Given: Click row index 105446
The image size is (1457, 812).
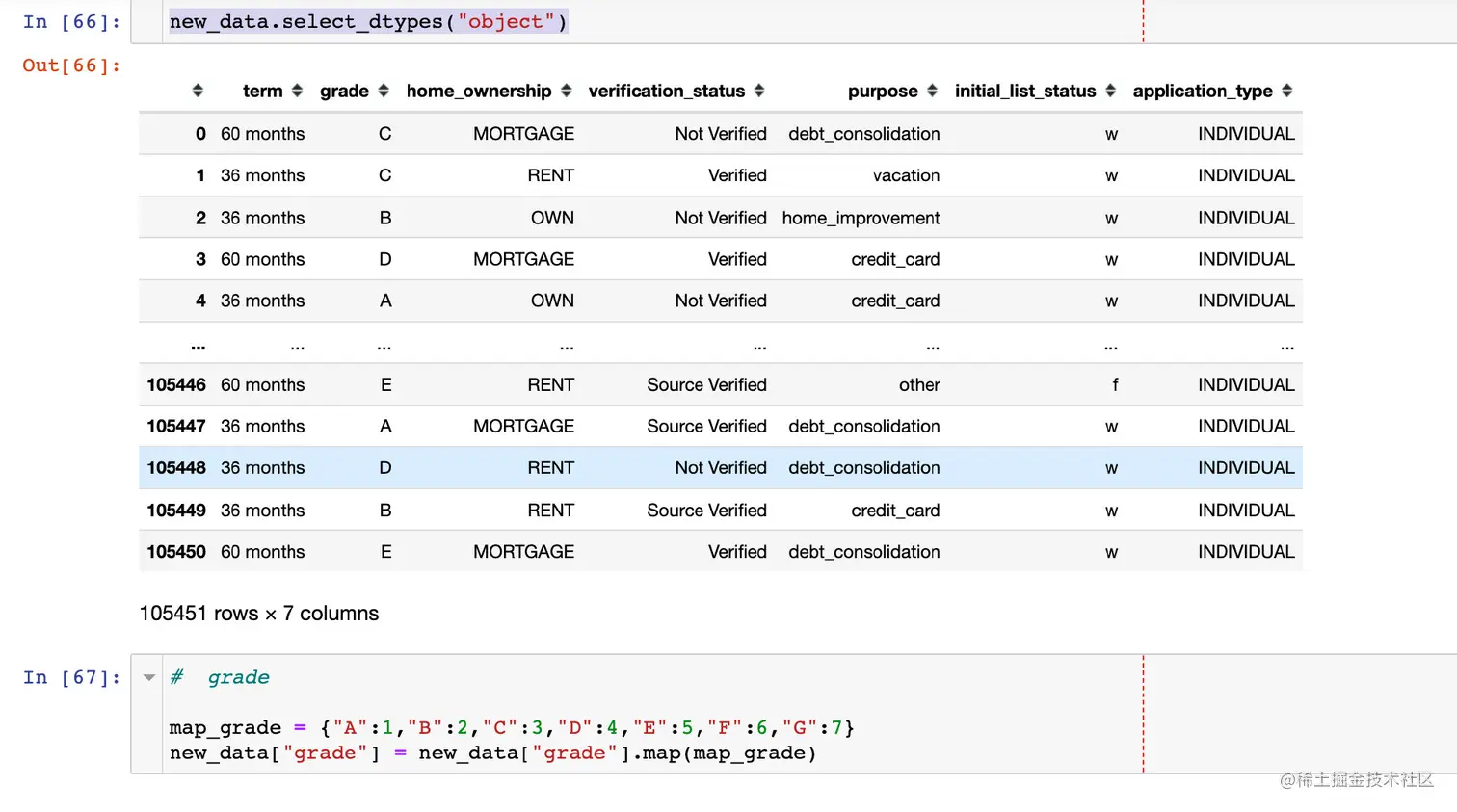Looking at the screenshot, I should [x=176, y=384].
